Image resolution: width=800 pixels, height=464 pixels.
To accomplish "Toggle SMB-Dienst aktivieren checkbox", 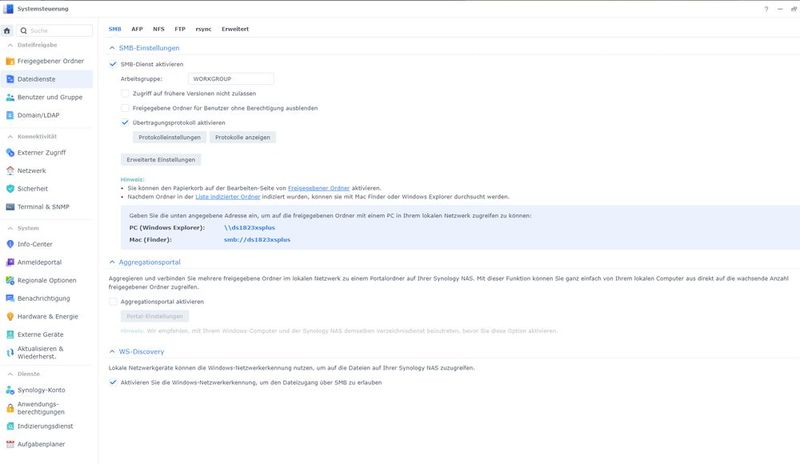I will tap(113, 64).
